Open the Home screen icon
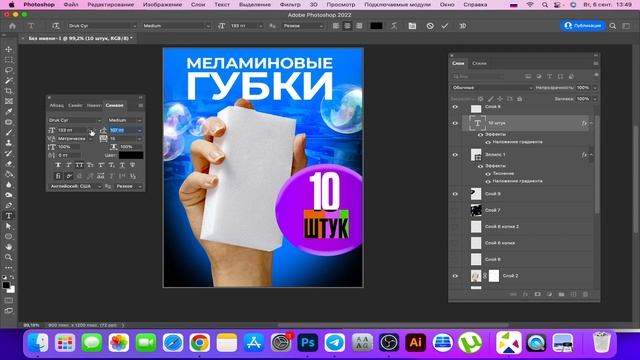The width and height of the screenshot is (640, 360). pyautogui.click(x=12, y=26)
